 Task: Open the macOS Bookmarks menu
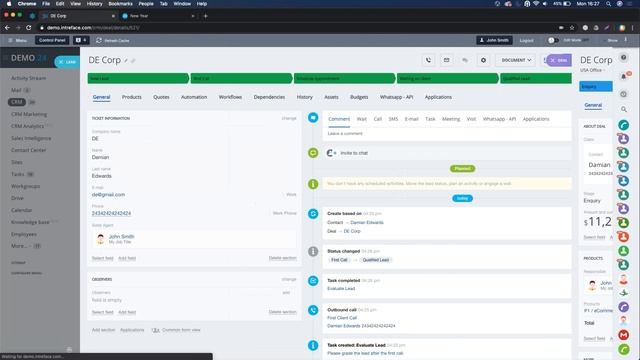(120, 4)
